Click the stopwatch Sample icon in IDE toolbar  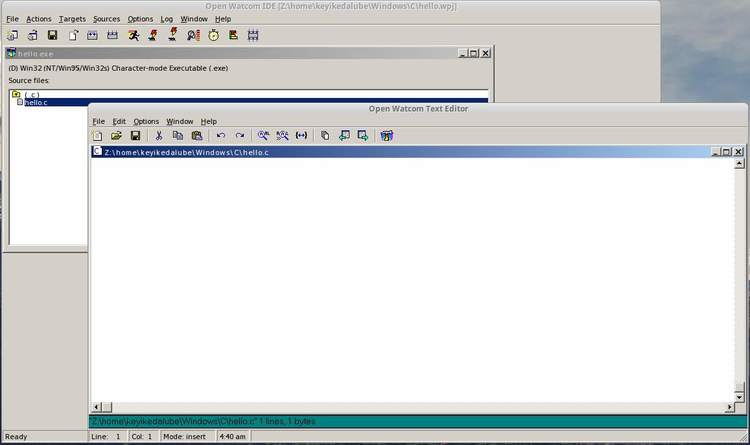[x=213, y=35]
